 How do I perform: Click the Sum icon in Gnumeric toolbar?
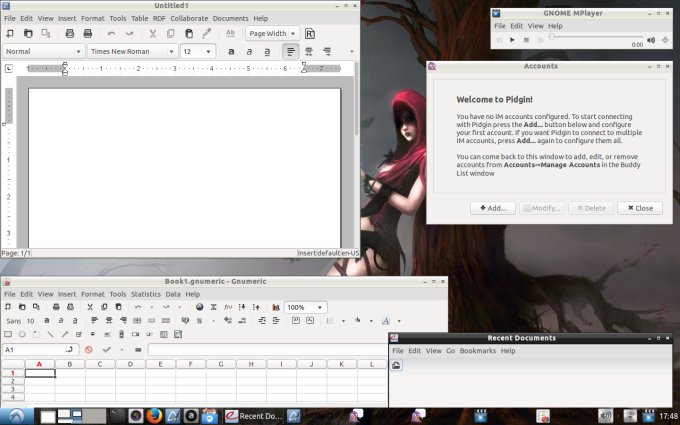212,307
